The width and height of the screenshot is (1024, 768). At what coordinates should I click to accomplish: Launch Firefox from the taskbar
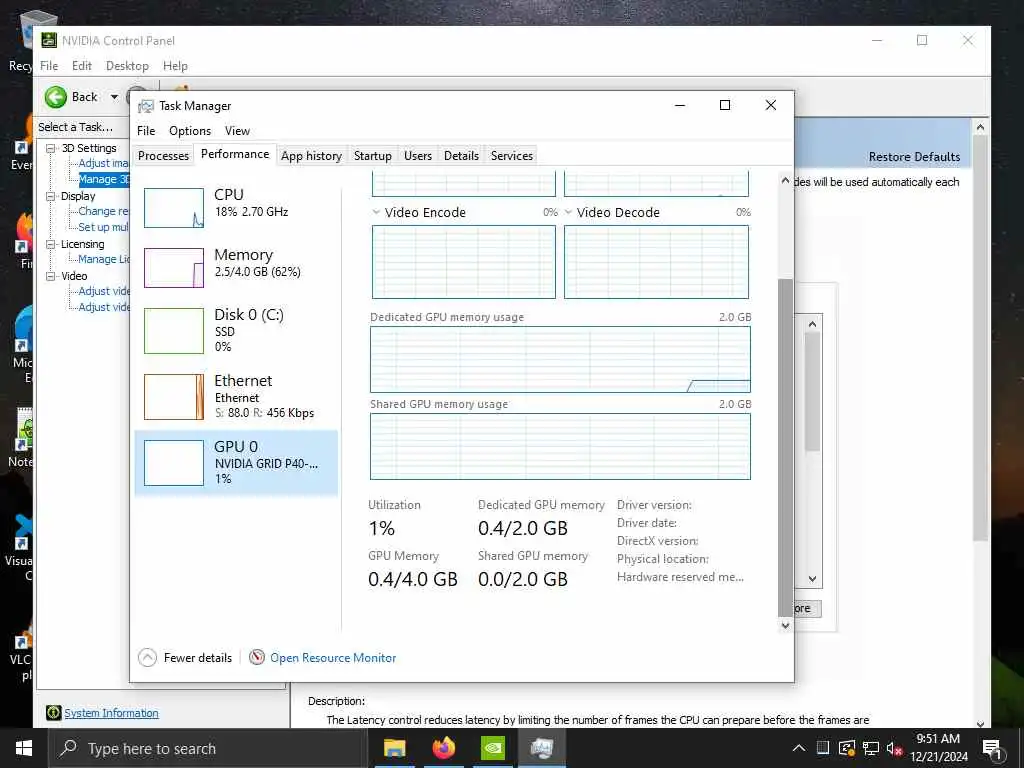coord(443,748)
